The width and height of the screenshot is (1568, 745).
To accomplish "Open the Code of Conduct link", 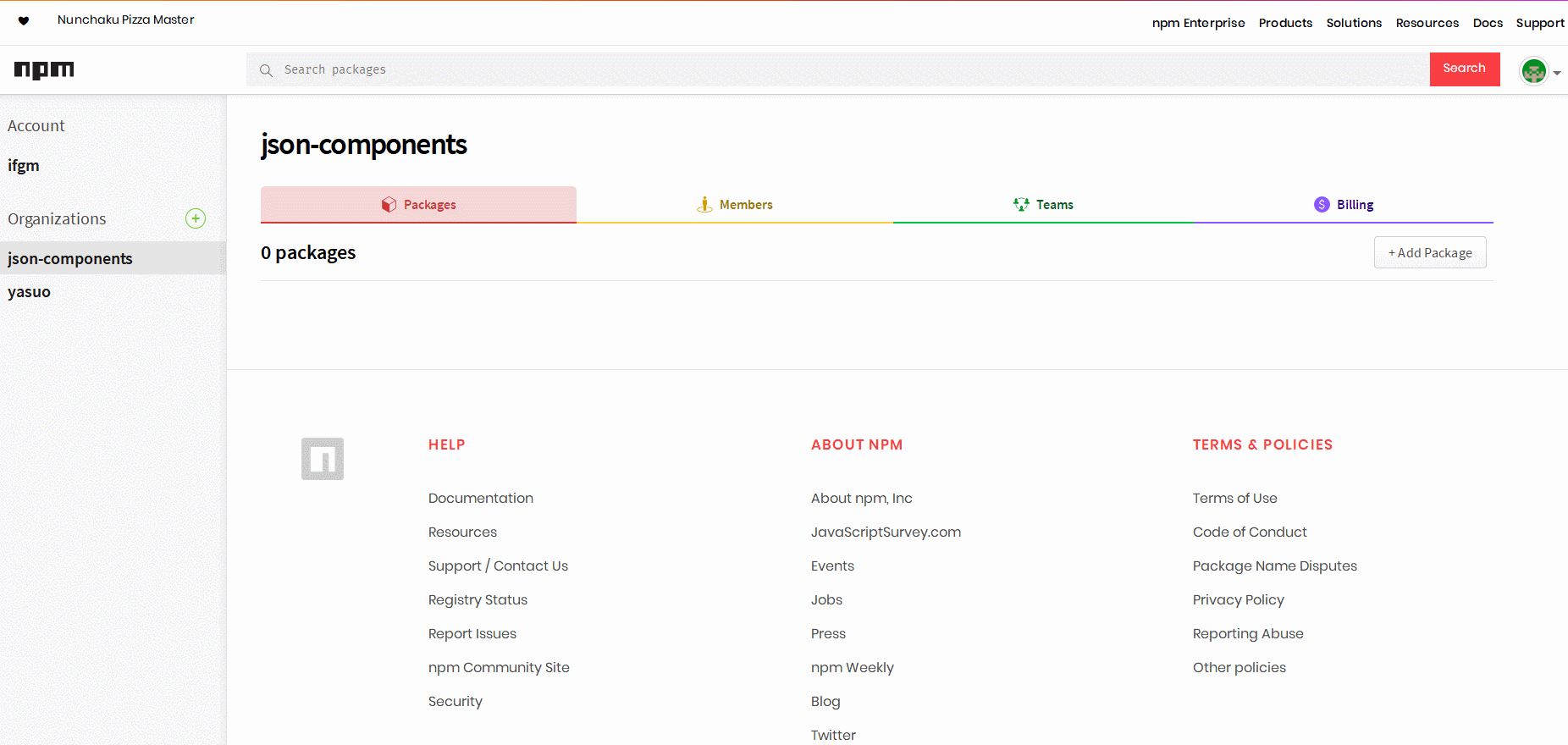I will click(x=1250, y=532).
